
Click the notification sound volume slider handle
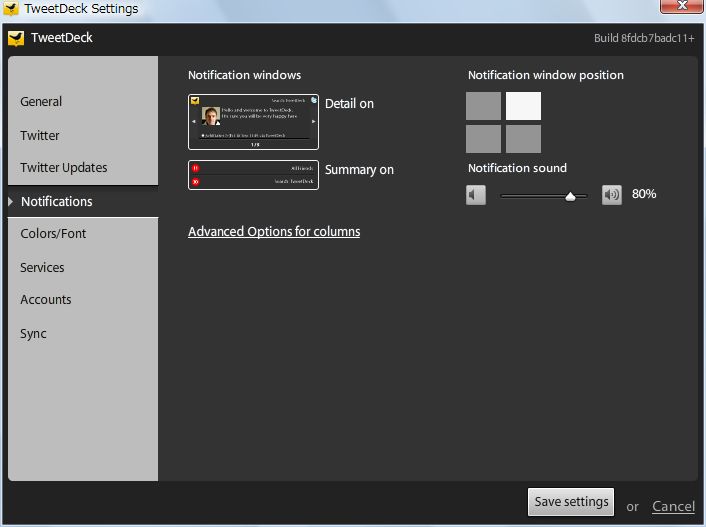click(x=570, y=196)
